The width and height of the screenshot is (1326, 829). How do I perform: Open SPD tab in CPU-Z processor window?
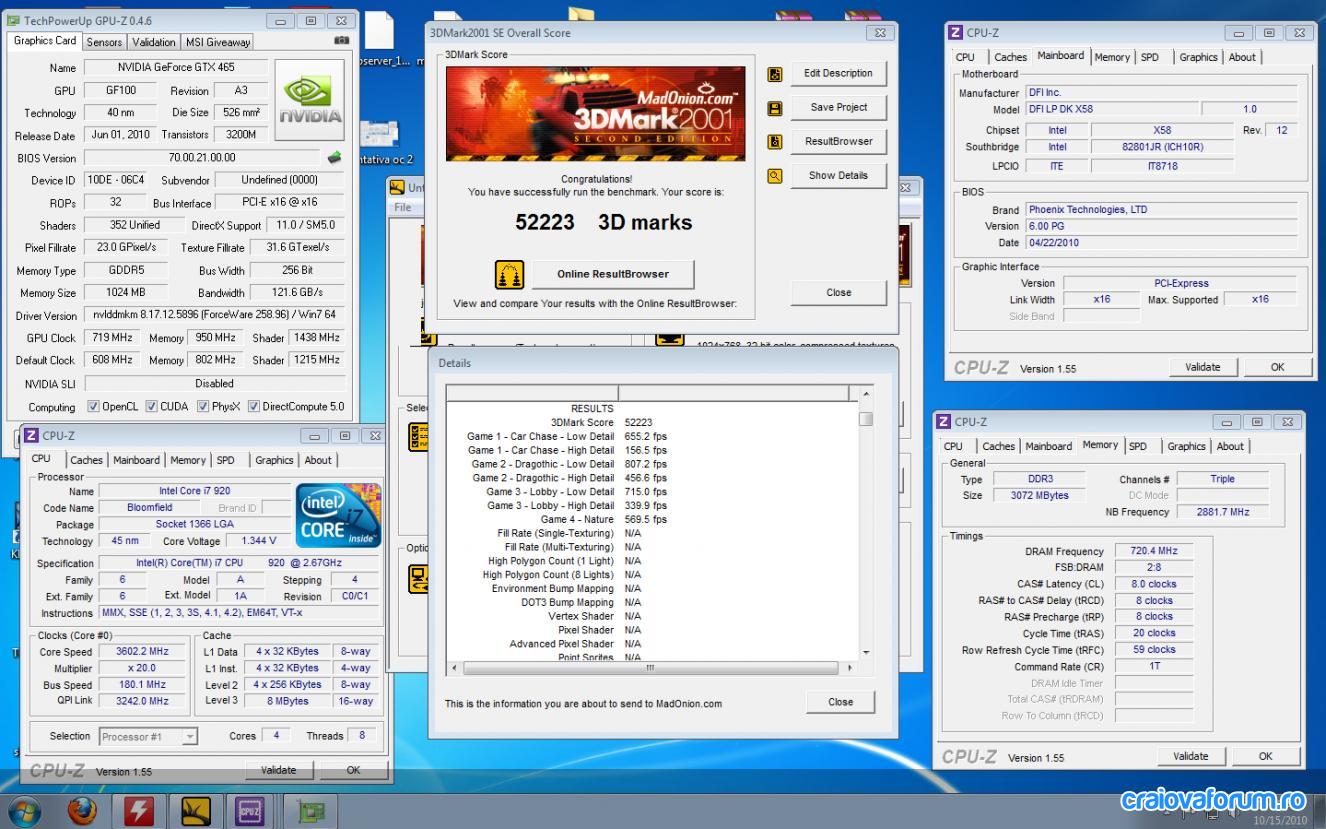(x=226, y=460)
